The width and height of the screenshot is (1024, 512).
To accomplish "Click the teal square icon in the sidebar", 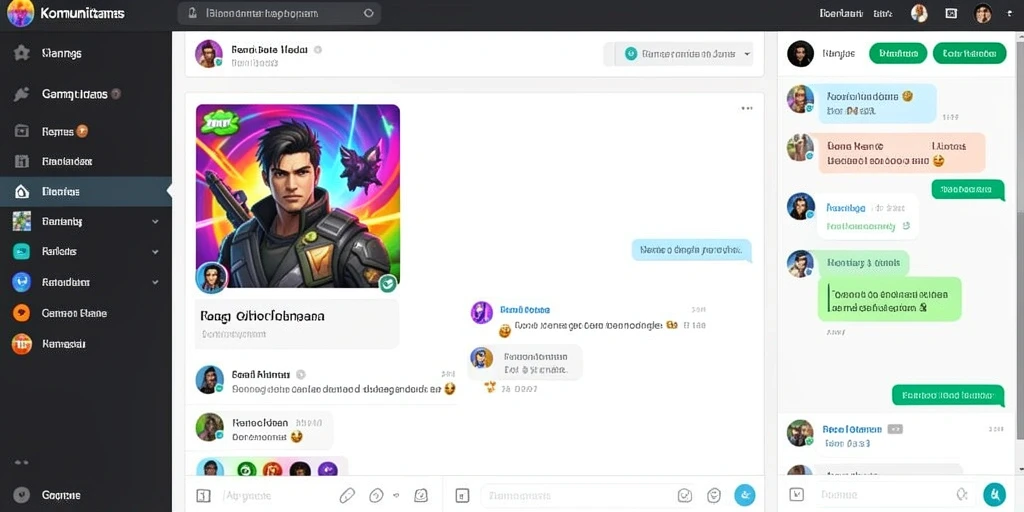I will point(22,251).
